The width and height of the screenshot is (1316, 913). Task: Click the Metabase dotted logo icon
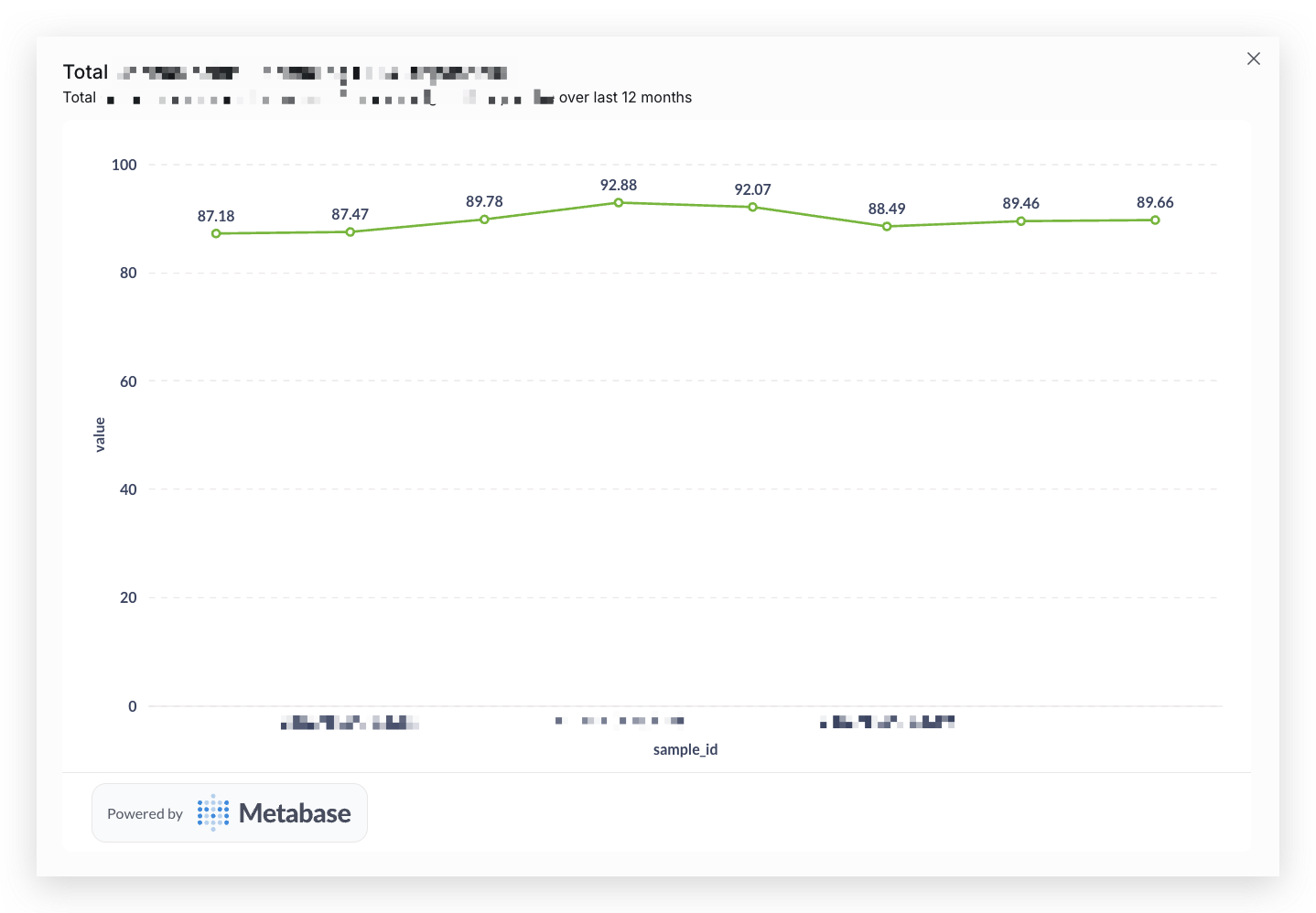213,812
